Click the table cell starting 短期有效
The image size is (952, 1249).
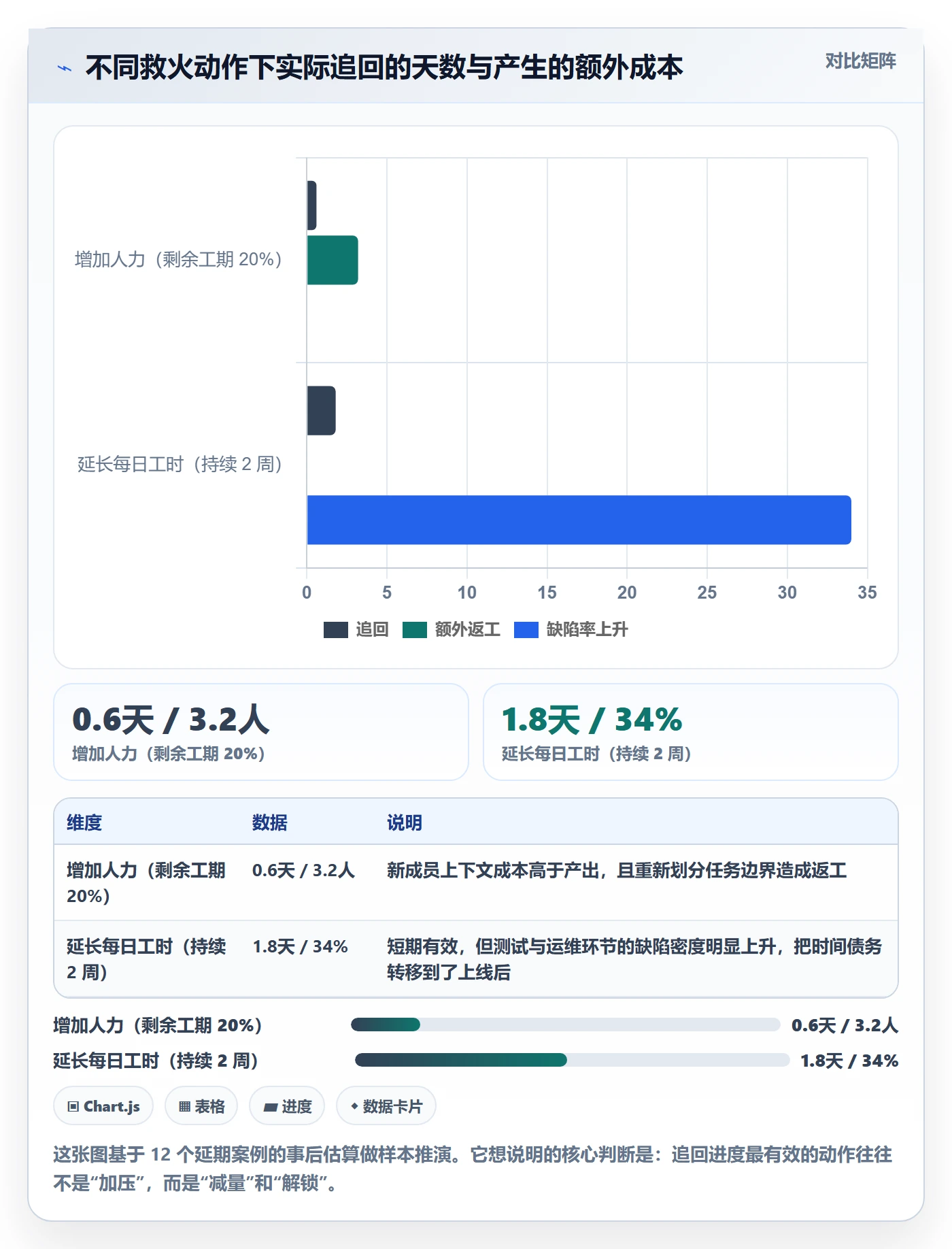(x=634, y=959)
